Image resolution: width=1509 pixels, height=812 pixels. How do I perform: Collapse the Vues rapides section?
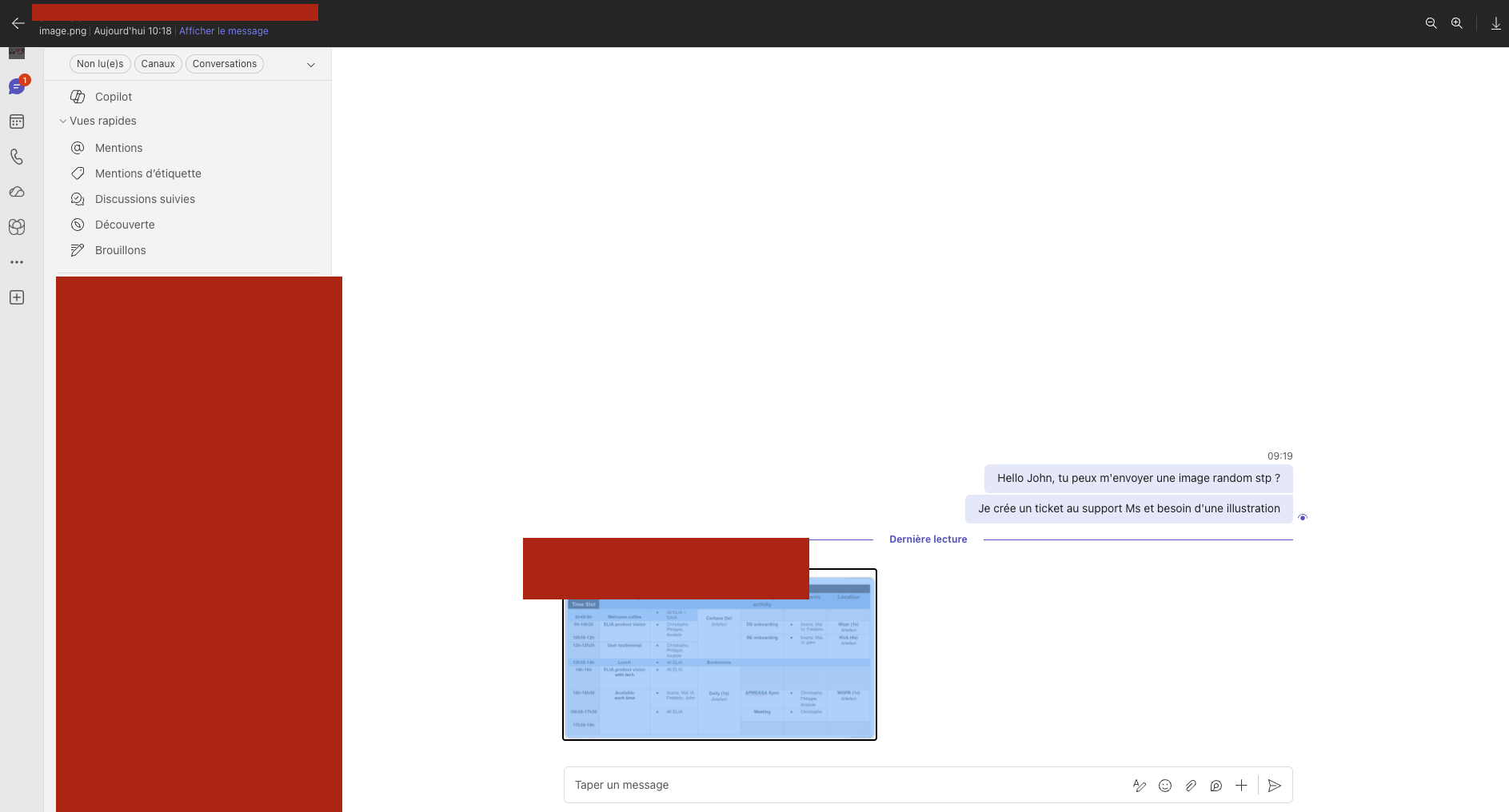(98, 121)
